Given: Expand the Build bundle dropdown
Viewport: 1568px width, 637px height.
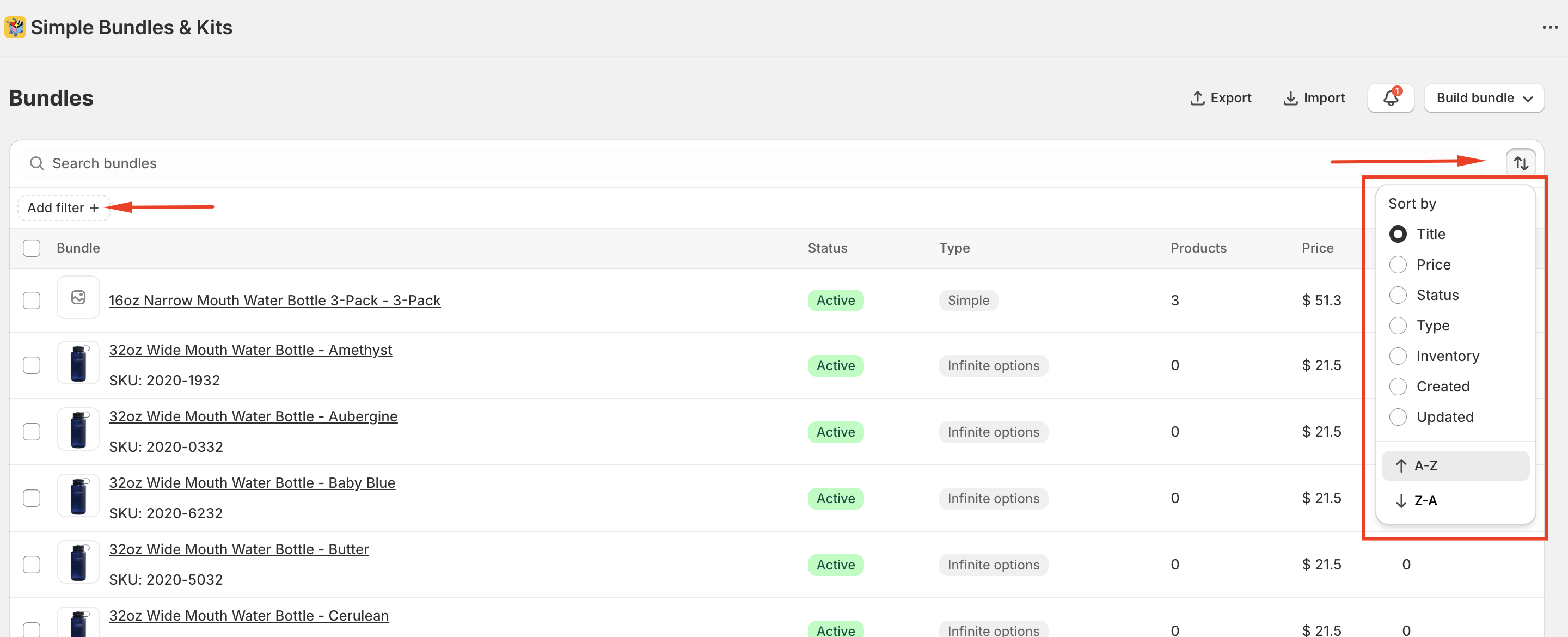Looking at the screenshot, I should pos(1484,98).
